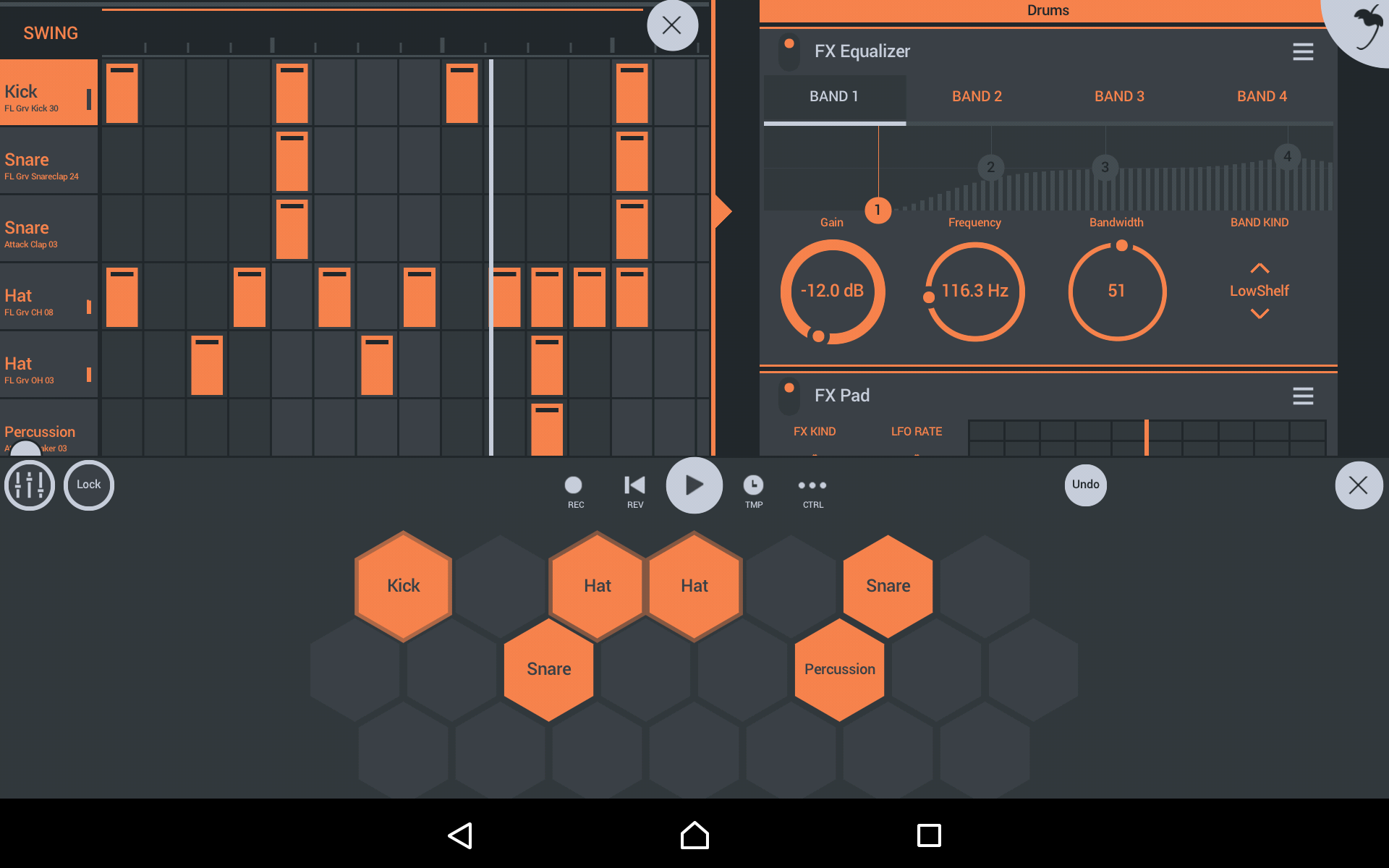
Task: Open the FX Pad hamburger menu
Action: pyautogui.click(x=1303, y=396)
